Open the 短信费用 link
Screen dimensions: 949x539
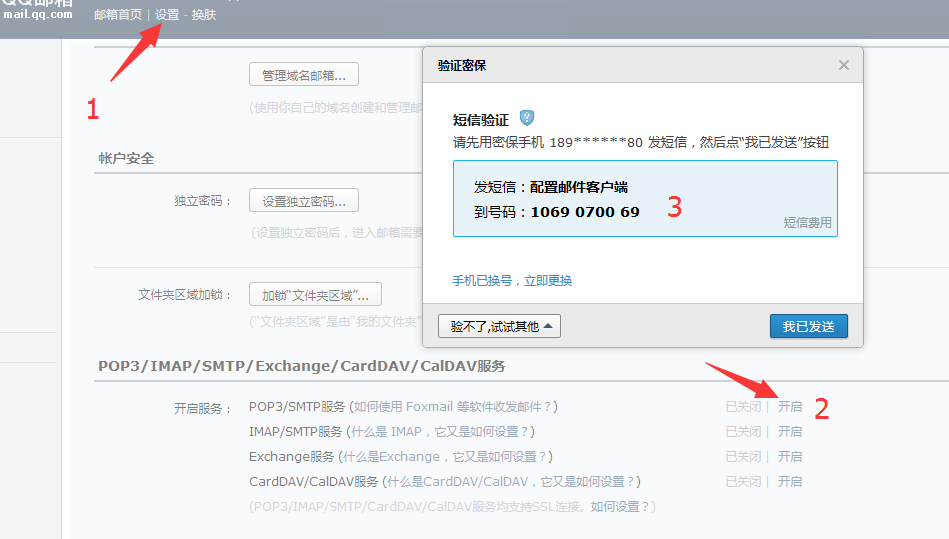point(807,223)
